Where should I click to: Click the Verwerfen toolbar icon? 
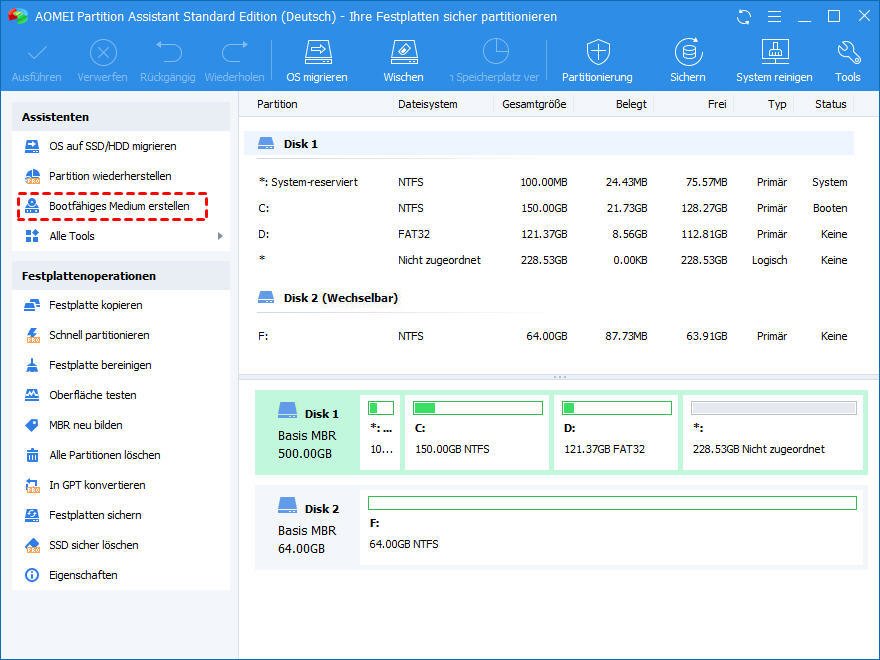103,53
